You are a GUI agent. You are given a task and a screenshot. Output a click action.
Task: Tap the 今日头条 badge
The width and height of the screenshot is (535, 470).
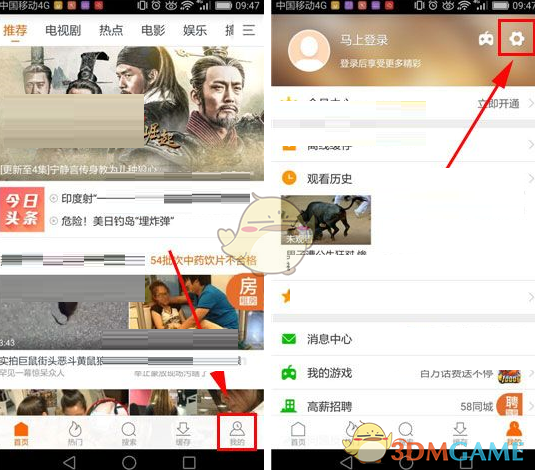22,209
